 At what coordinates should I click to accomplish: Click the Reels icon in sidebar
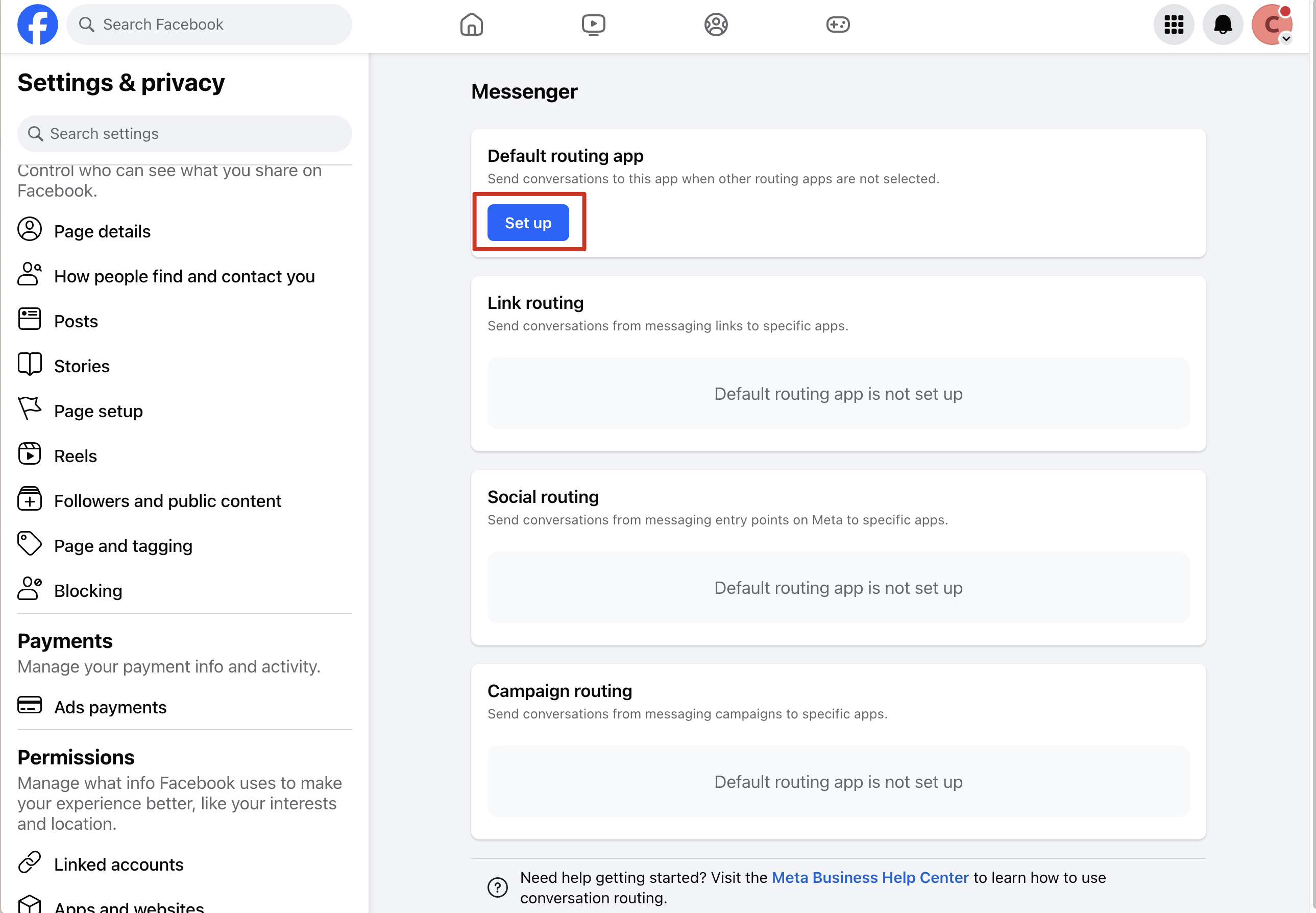click(30, 453)
